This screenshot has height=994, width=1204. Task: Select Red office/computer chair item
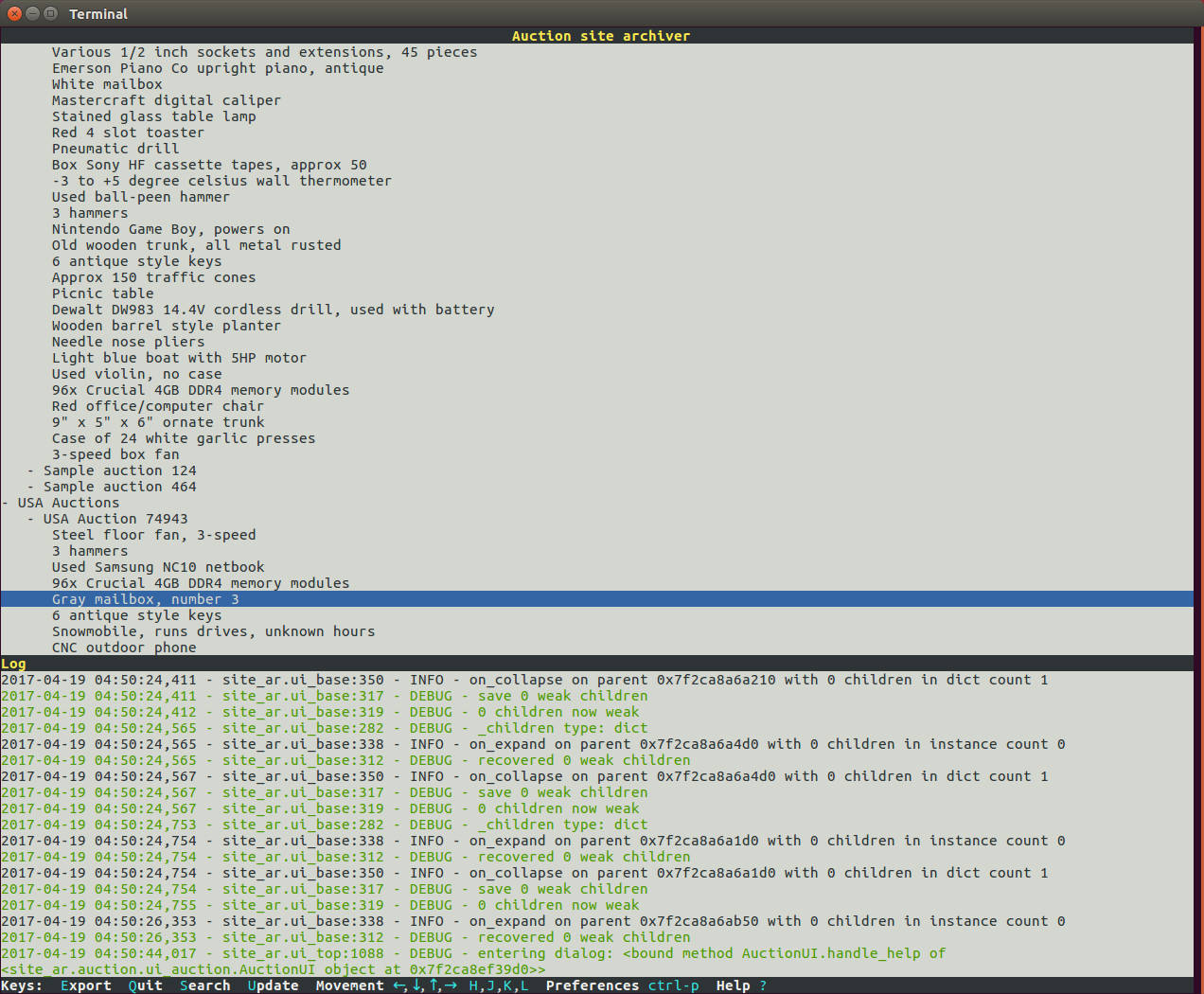coord(158,406)
